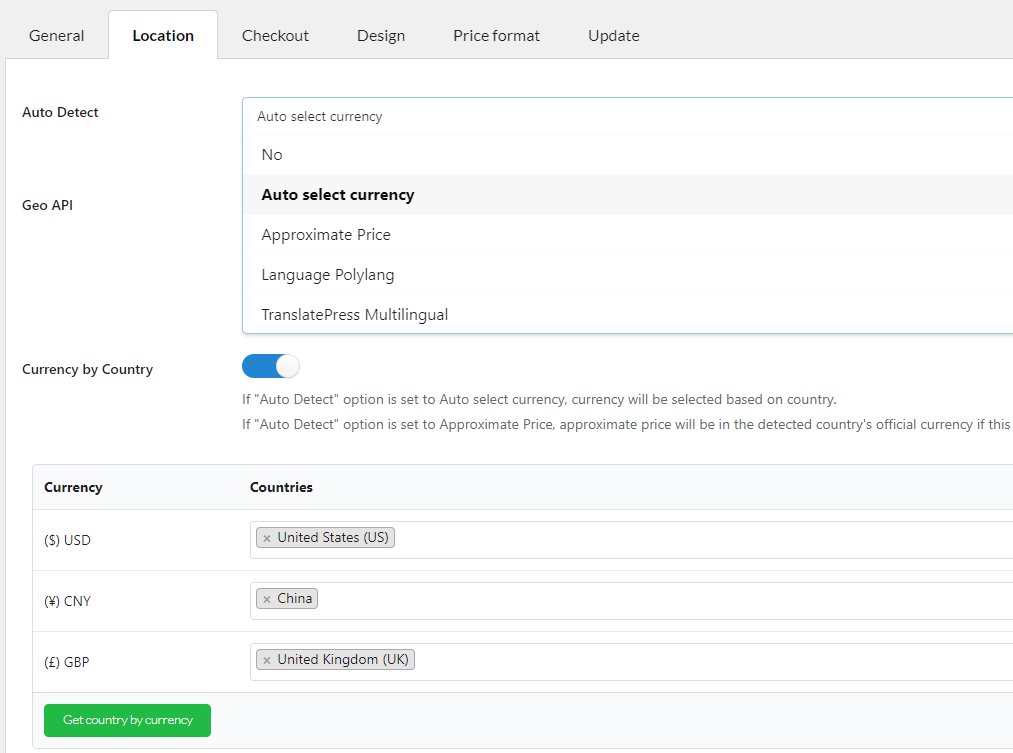The height and width of the screenshot is (753, 1013).
Task: Pick Language Polylang option
Action: tap(328, 275)
